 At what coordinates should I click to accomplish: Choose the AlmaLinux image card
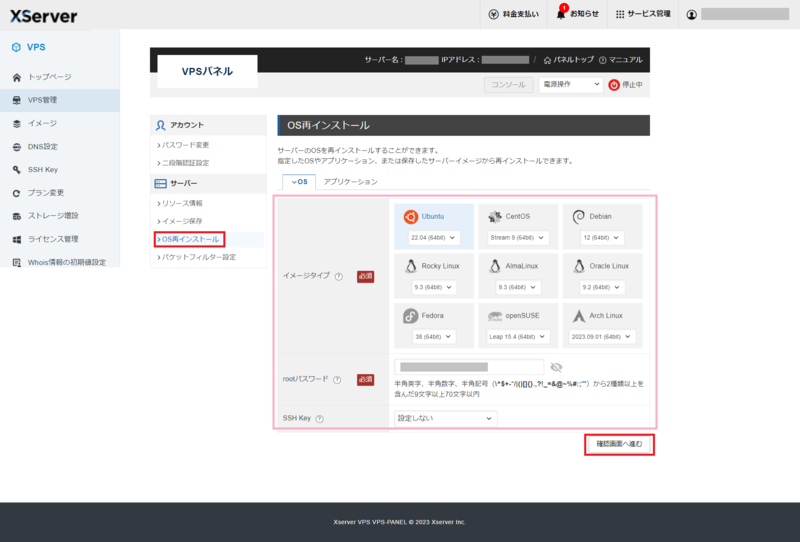518,276
